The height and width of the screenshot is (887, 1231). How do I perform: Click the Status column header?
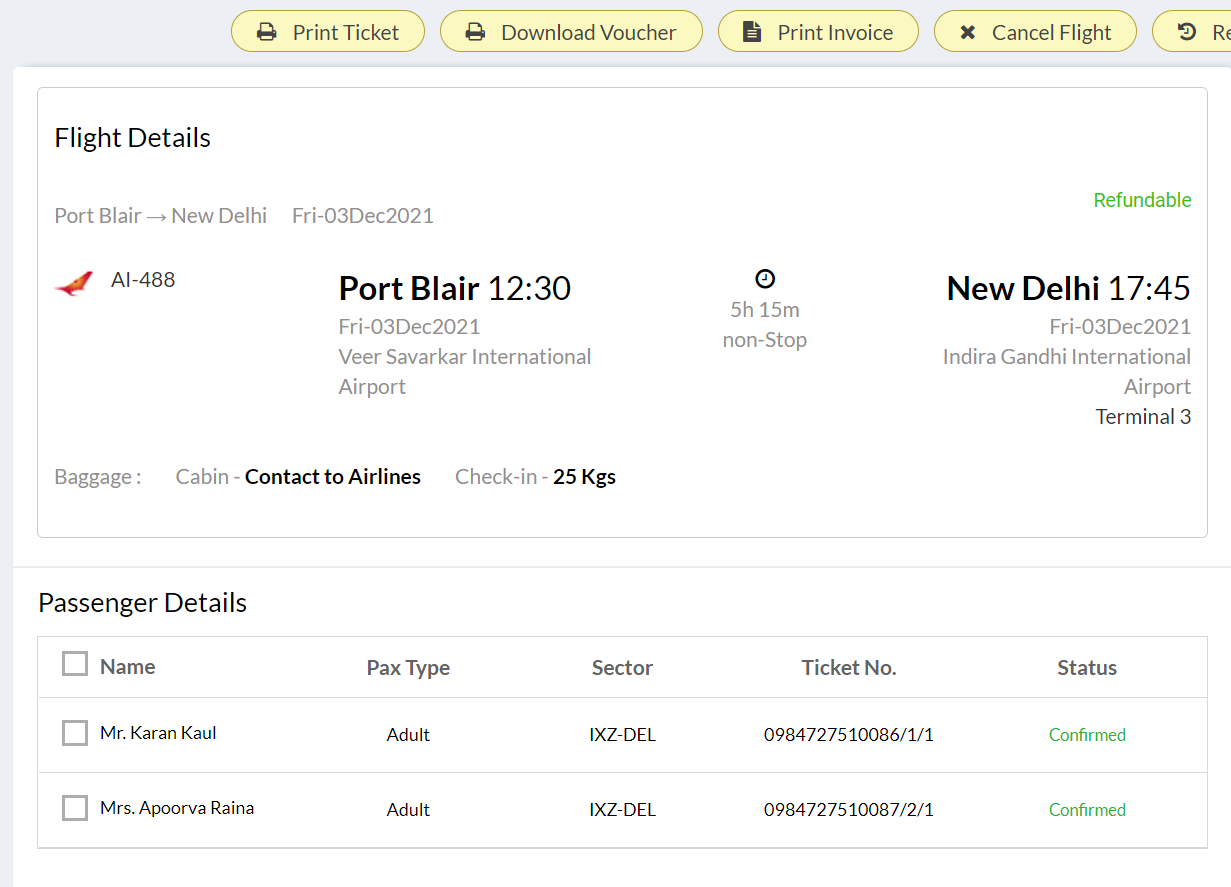point(1087,668)
